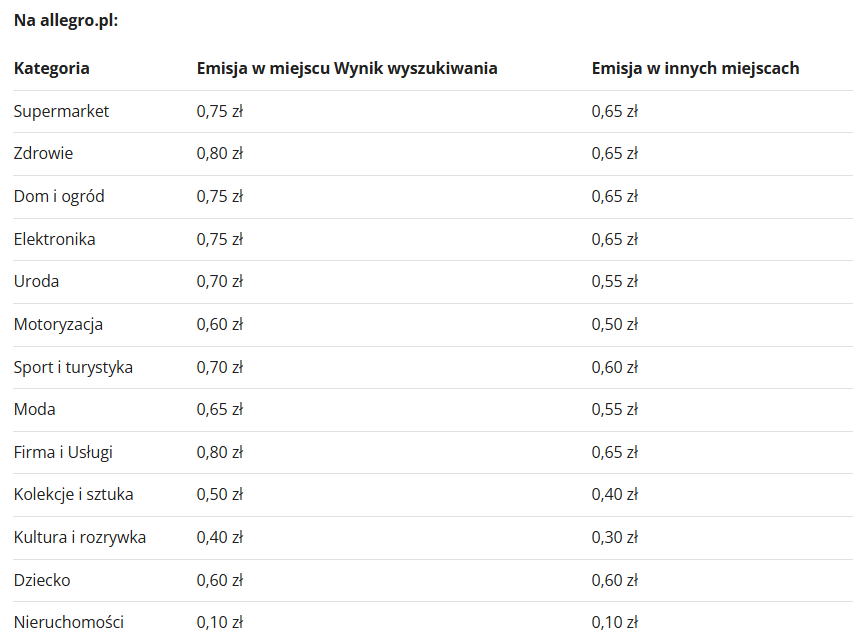The width and height of the screenshot is (867, 643).
Task: Select the Firma i Usługi cell
Action: click(x=63, y=452)
